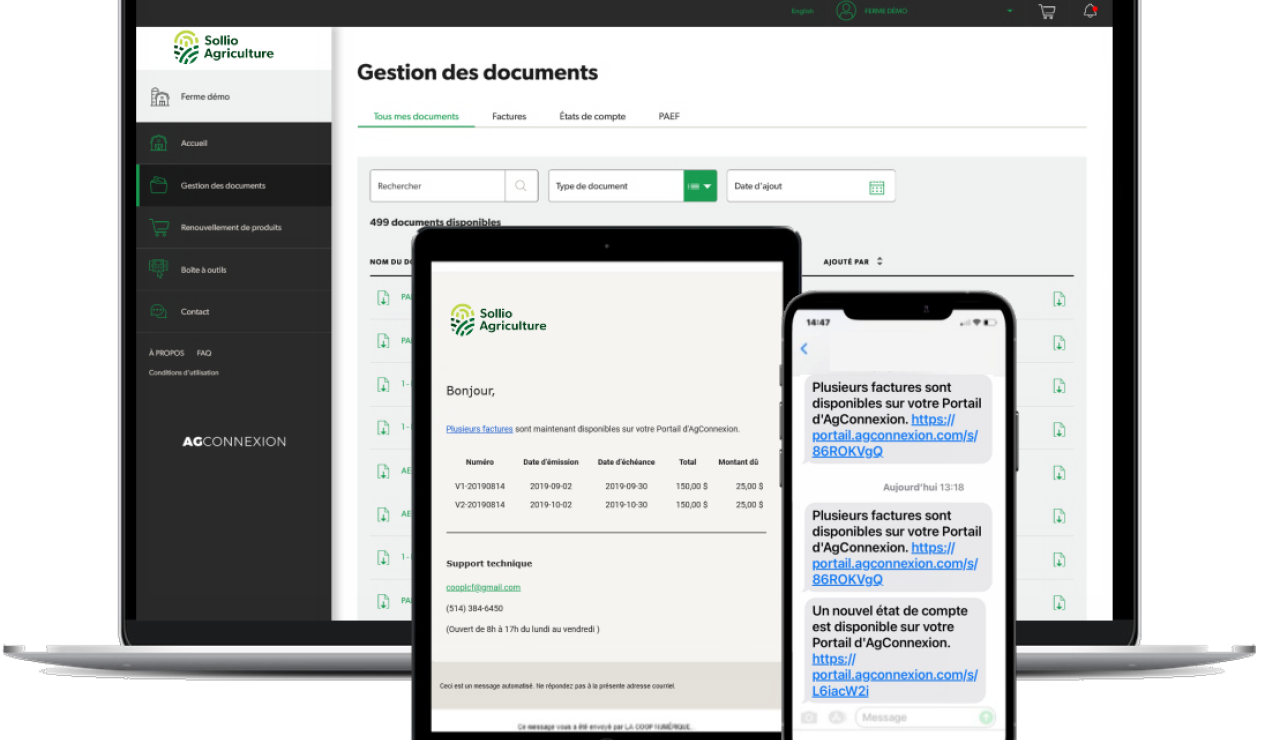The width and height of the screenshot is (1280, 740).
Task: Tap the back chevron on the phone
Action: (x=804, y=349)
